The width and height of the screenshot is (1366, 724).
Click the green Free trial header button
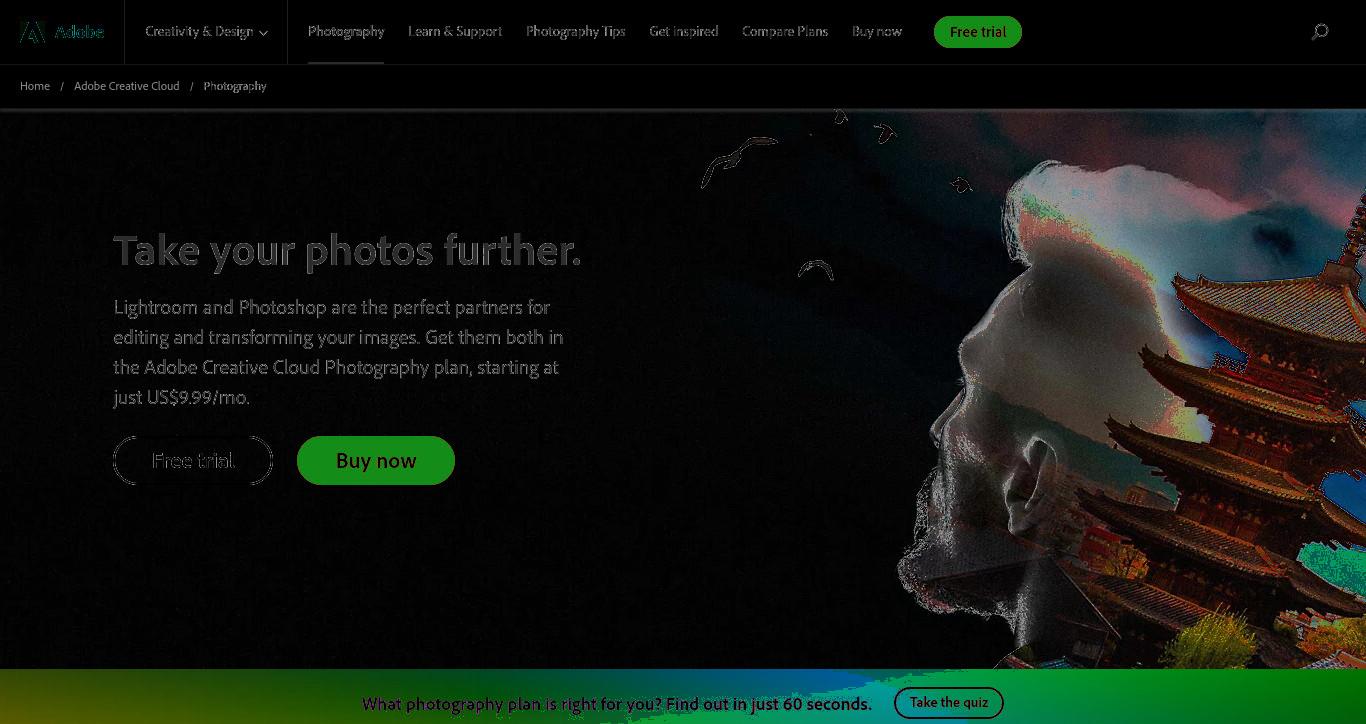[978, 32]
